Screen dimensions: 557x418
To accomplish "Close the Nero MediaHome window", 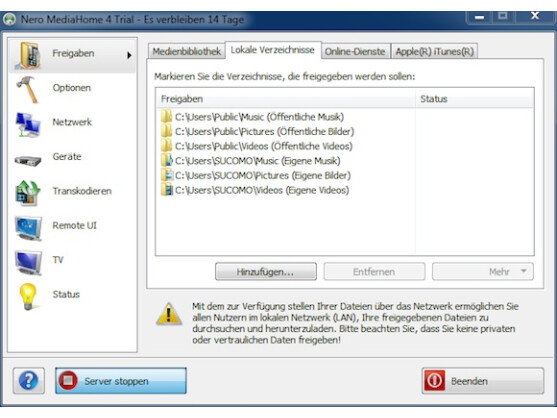I will point(535,16).
